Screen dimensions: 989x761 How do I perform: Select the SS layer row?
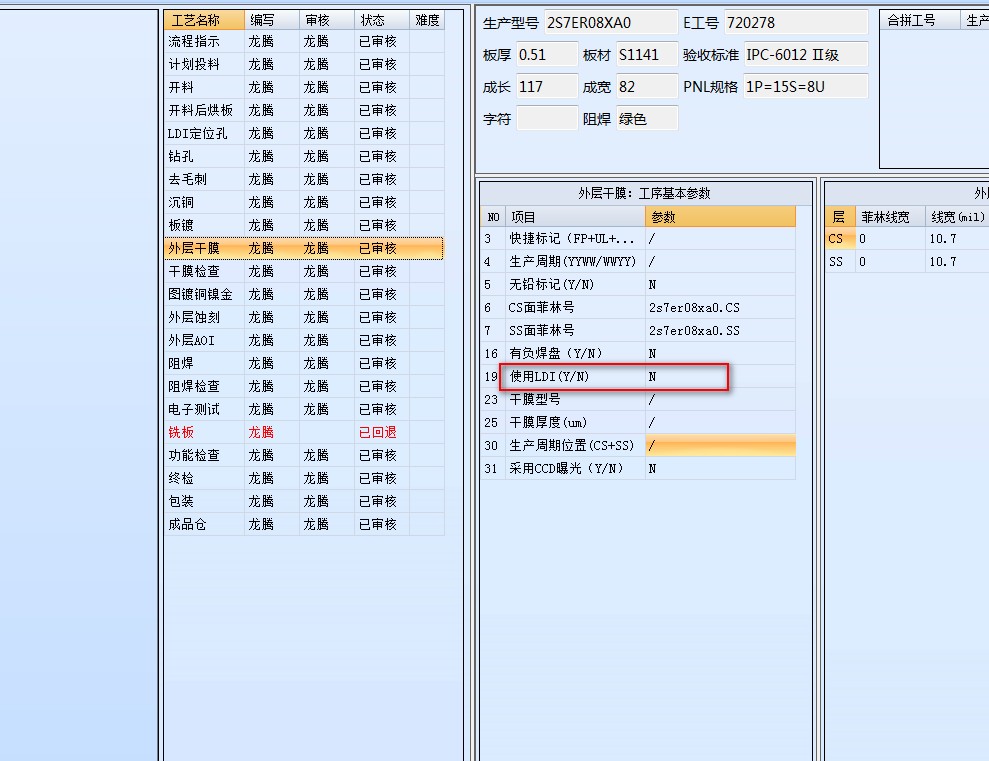tap(907, 262)
